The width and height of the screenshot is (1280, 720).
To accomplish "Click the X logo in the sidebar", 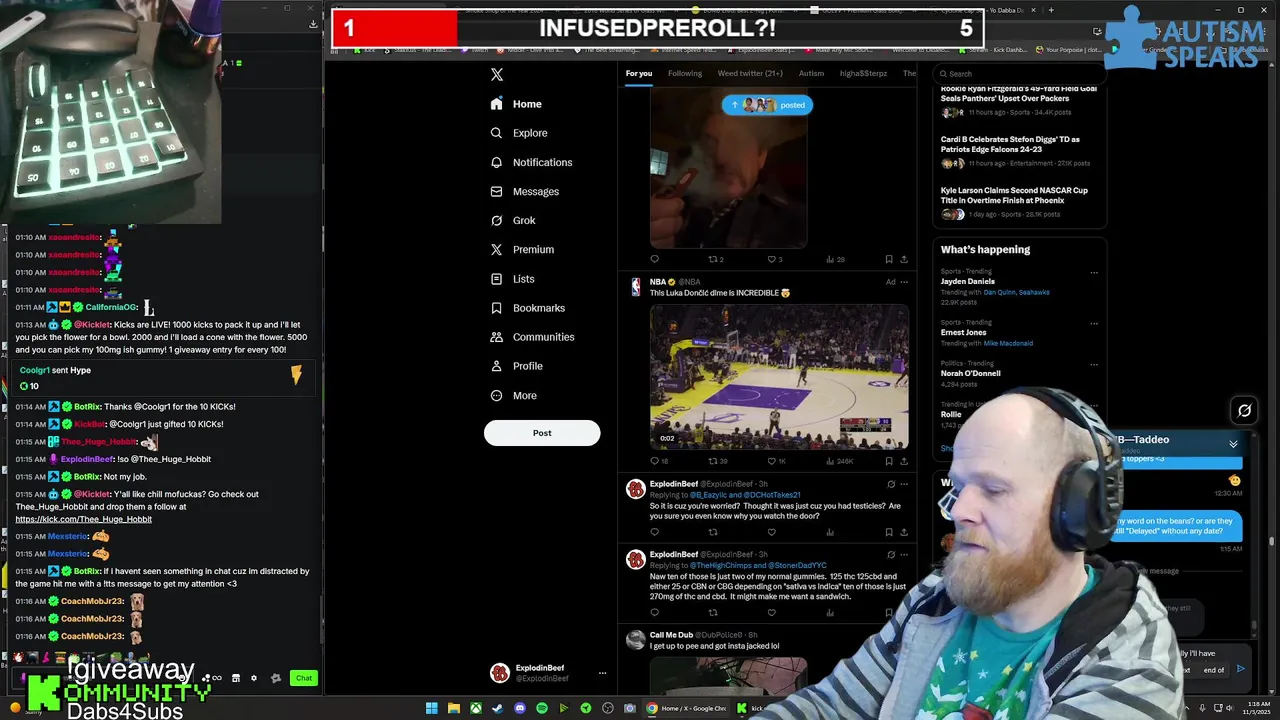I will click(496, 74).
